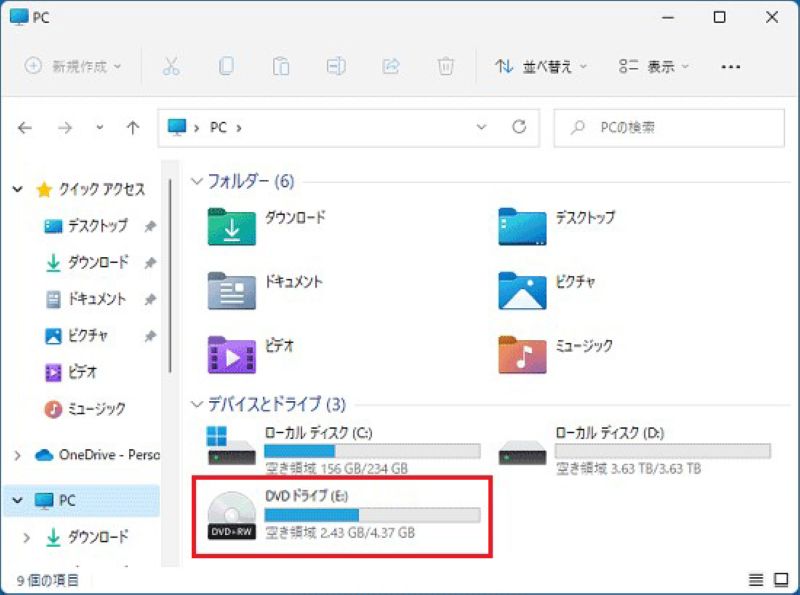Image resolution: width=800 pixels, height=595 pixels.
Task: Collapse the フォルダー (6) section
Action: 197,181
